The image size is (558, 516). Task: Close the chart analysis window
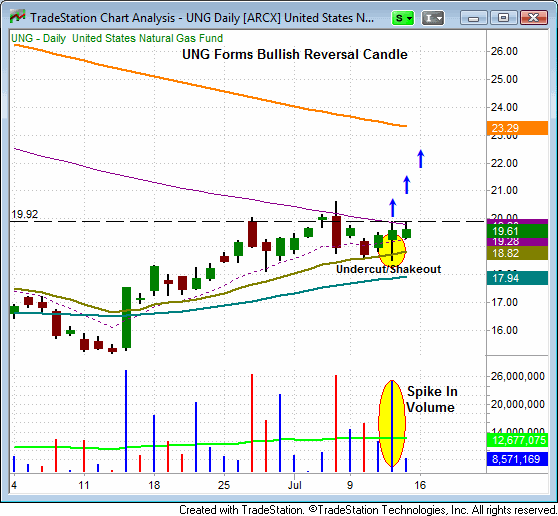coord(533,17)
